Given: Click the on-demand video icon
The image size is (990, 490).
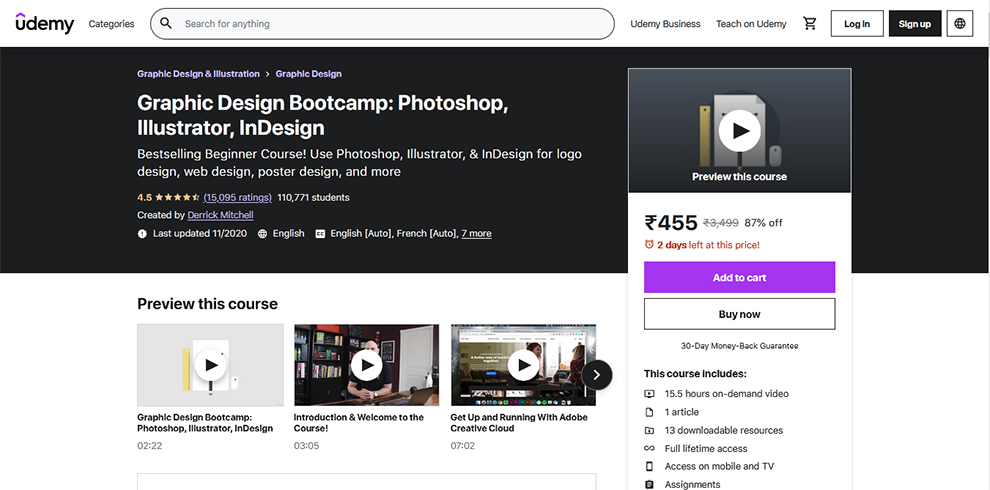Looking at the screenshot, I should tap(649, 393).
